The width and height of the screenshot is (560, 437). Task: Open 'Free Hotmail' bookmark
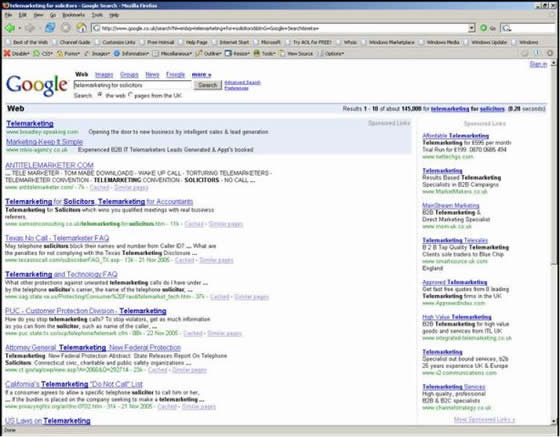(x=157, y=42)
